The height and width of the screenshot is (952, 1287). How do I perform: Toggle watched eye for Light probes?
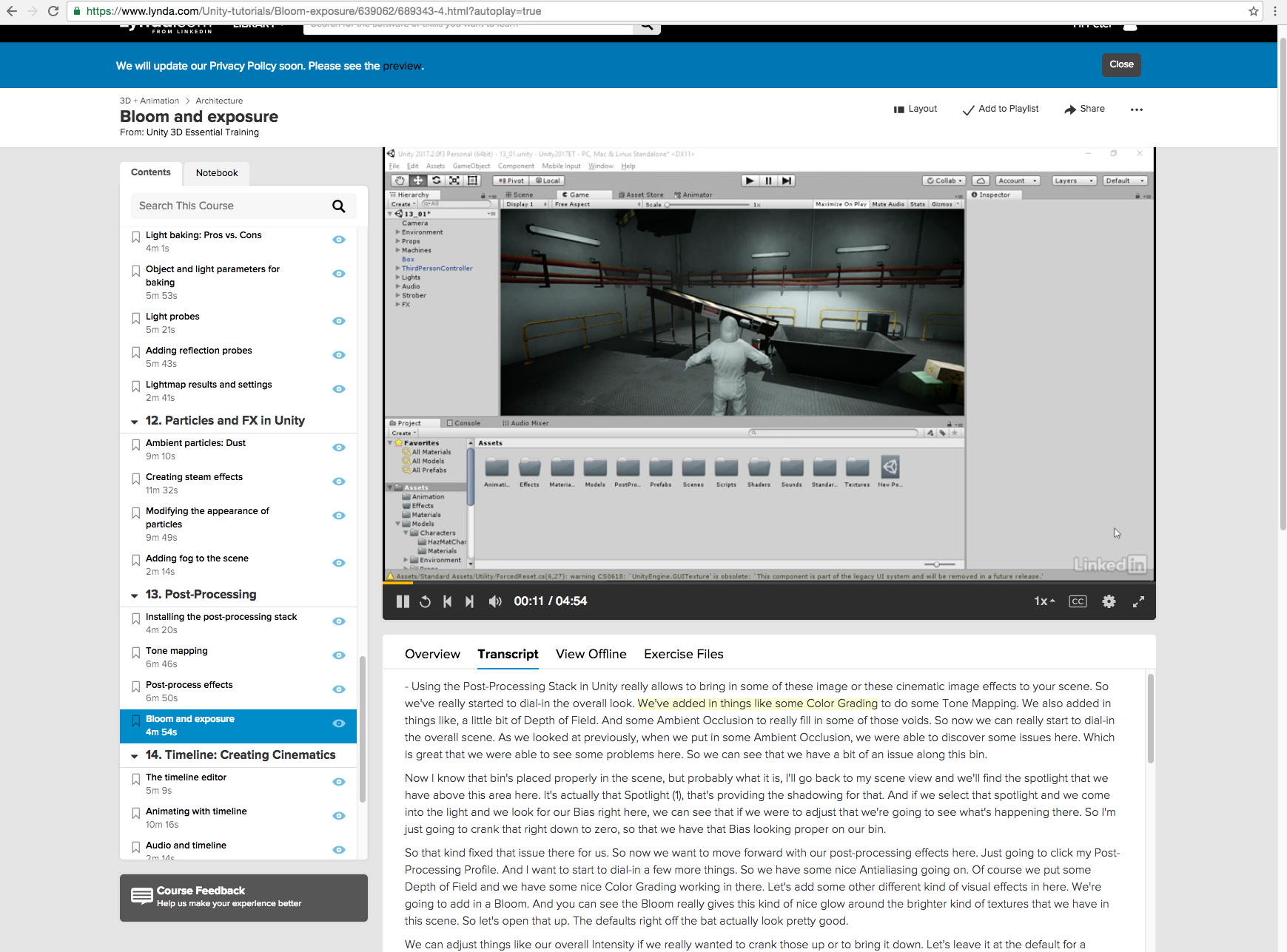tap(339, 321)
